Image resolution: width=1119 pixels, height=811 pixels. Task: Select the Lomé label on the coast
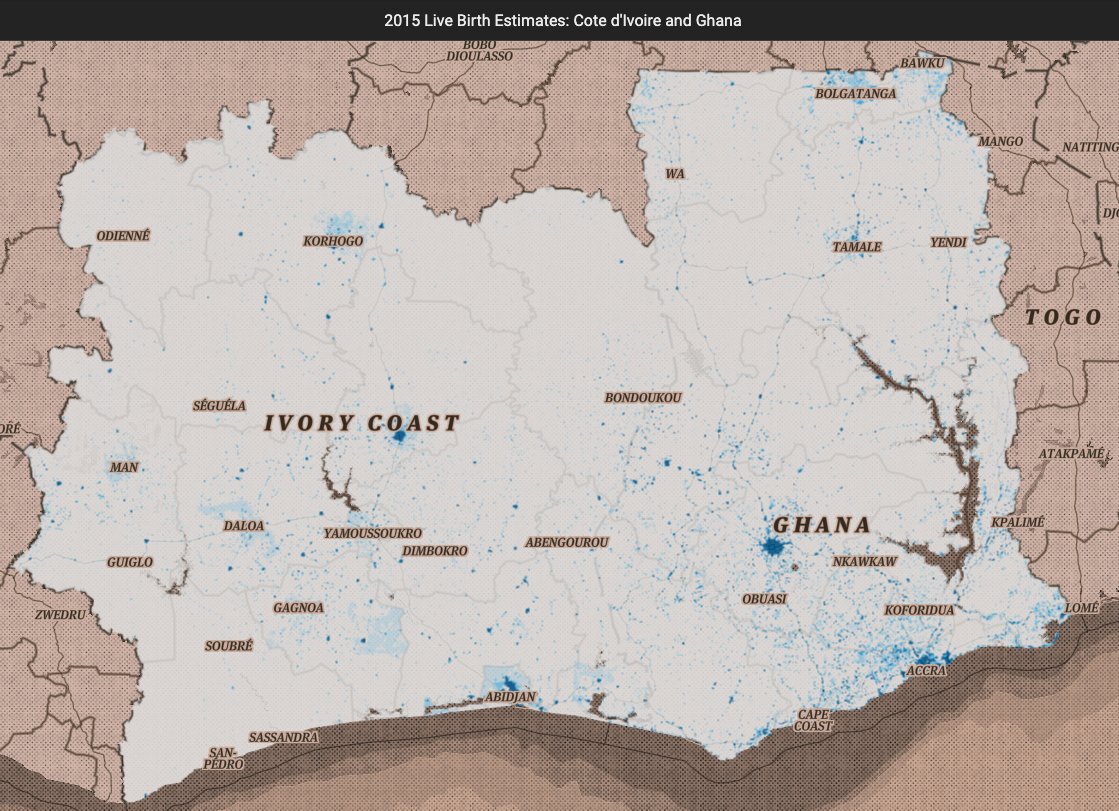pos(1082,608)
